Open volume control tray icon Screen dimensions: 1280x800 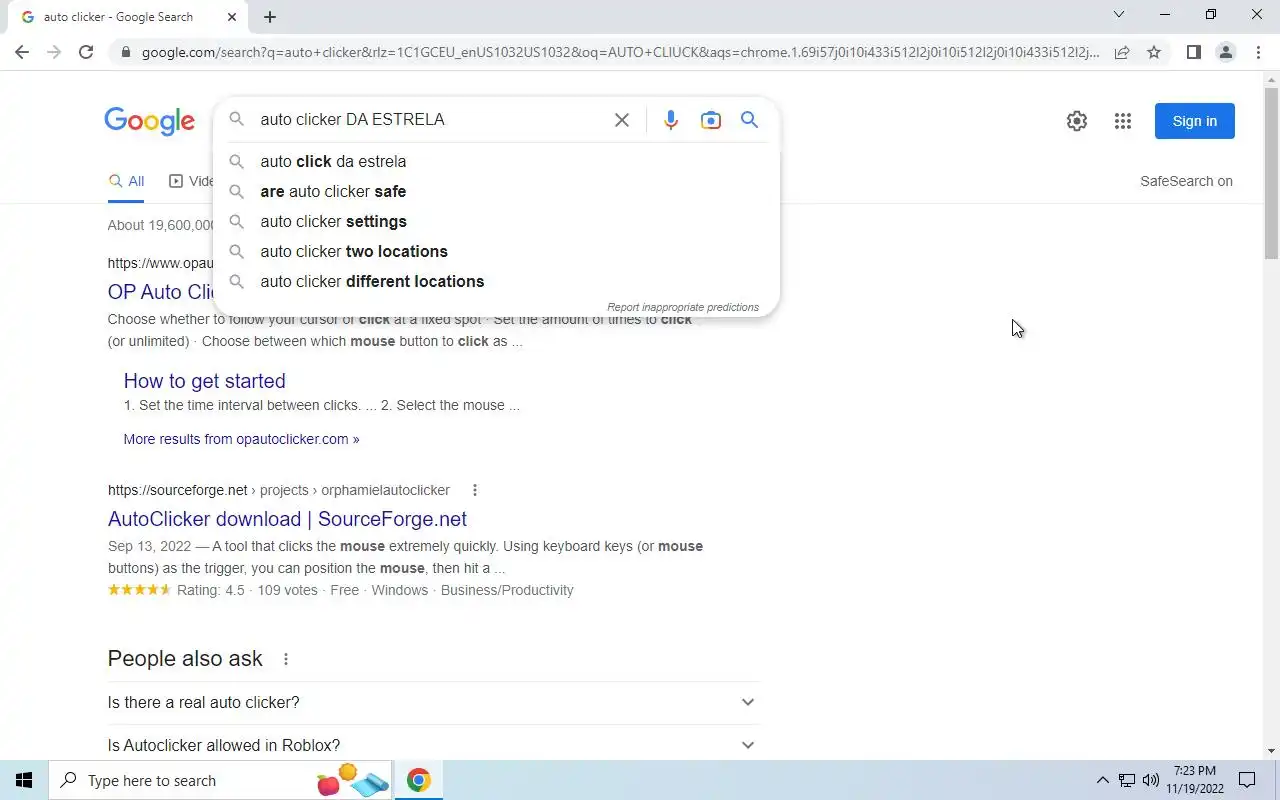pos(1151,780)
